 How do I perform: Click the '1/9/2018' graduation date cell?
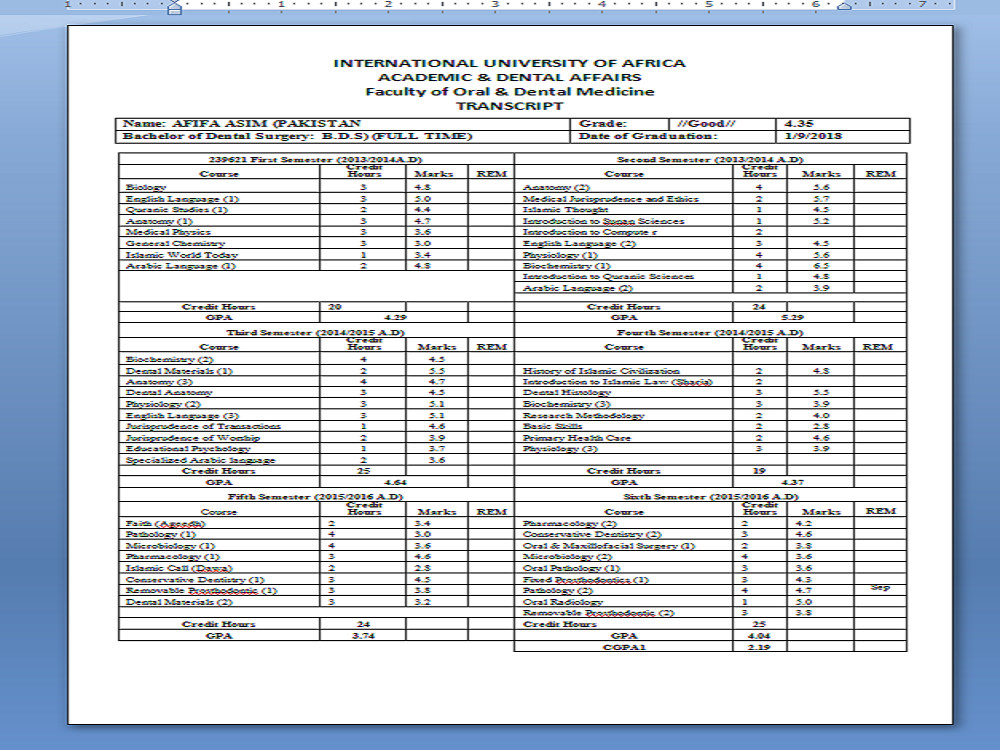coord(842,136)
